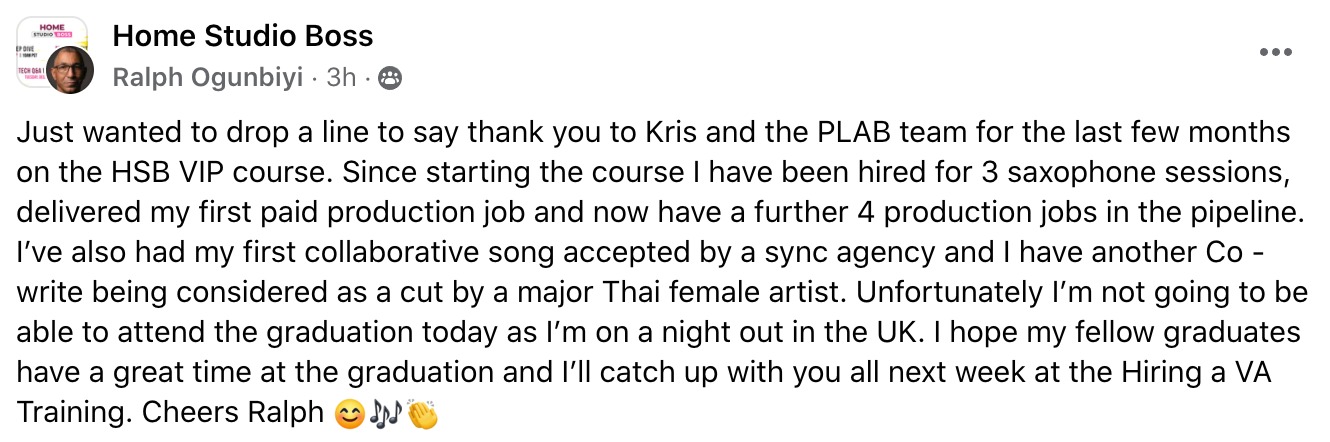Image resolution: width=1330 pixels, height=442 pixels.
Task: Visit Ralph Ogunbiyi's profile name link
Action: coord(207,78)
